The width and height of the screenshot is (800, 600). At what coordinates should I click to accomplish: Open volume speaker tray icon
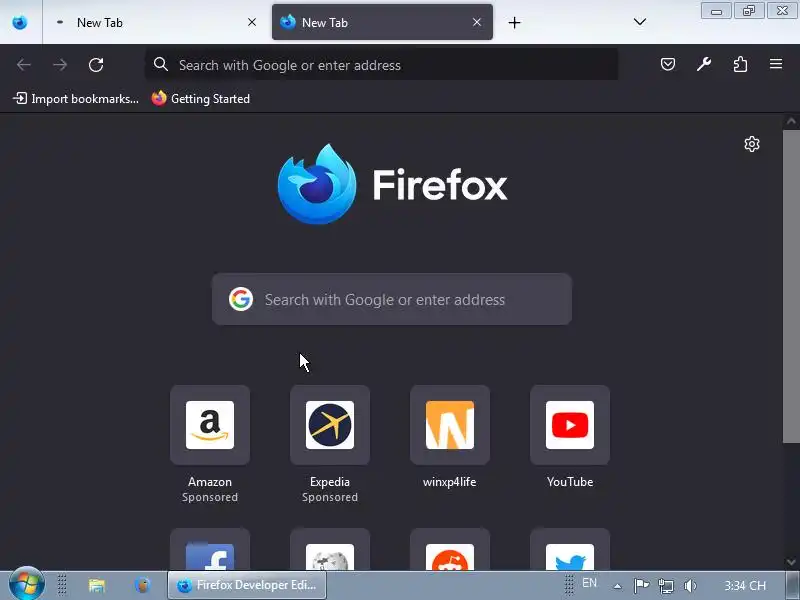click(690, 586)
